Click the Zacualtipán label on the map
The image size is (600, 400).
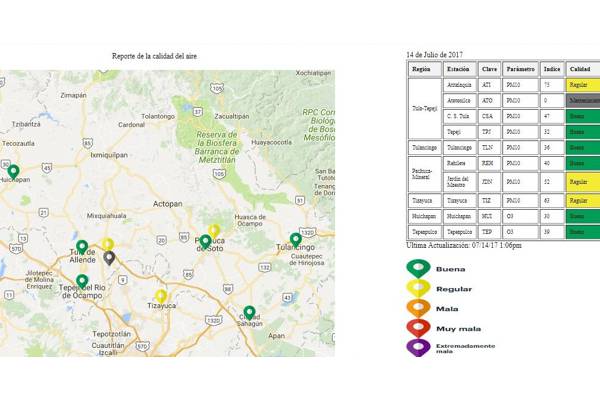[232, 116]
